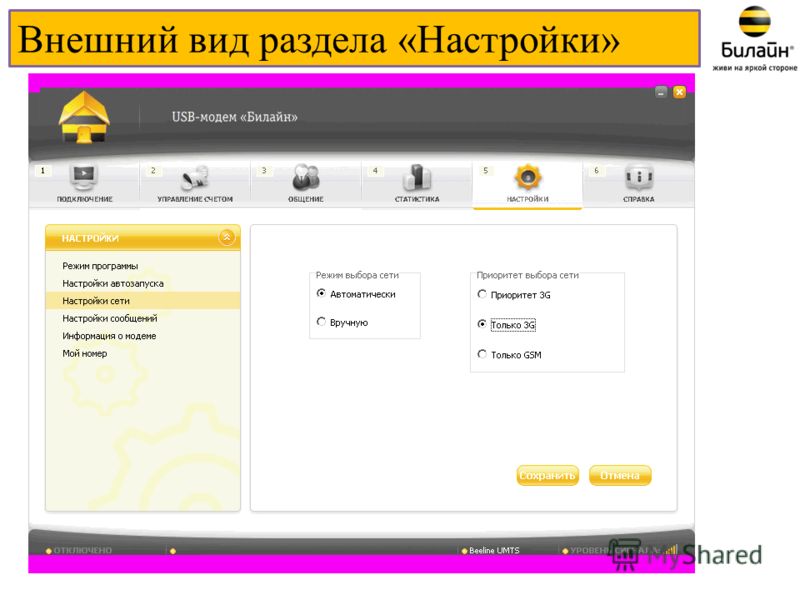
Task: Click the USB-модем «Билайн» title text
Action: 235,117
